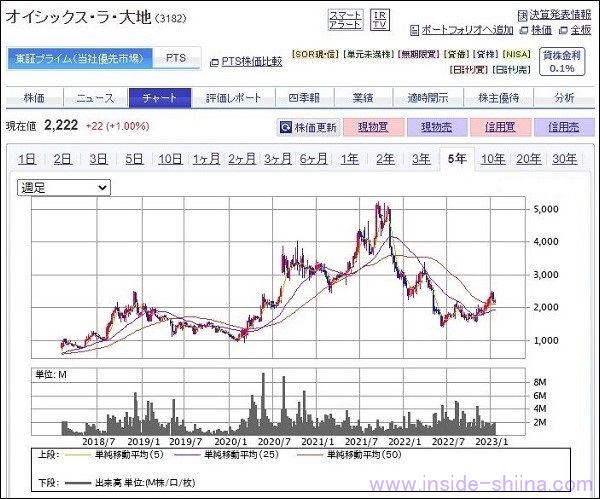This screenshot has width=600, height=499.
Task: Click the 決算発表情報 document icon
Action: tap(522, 15)
